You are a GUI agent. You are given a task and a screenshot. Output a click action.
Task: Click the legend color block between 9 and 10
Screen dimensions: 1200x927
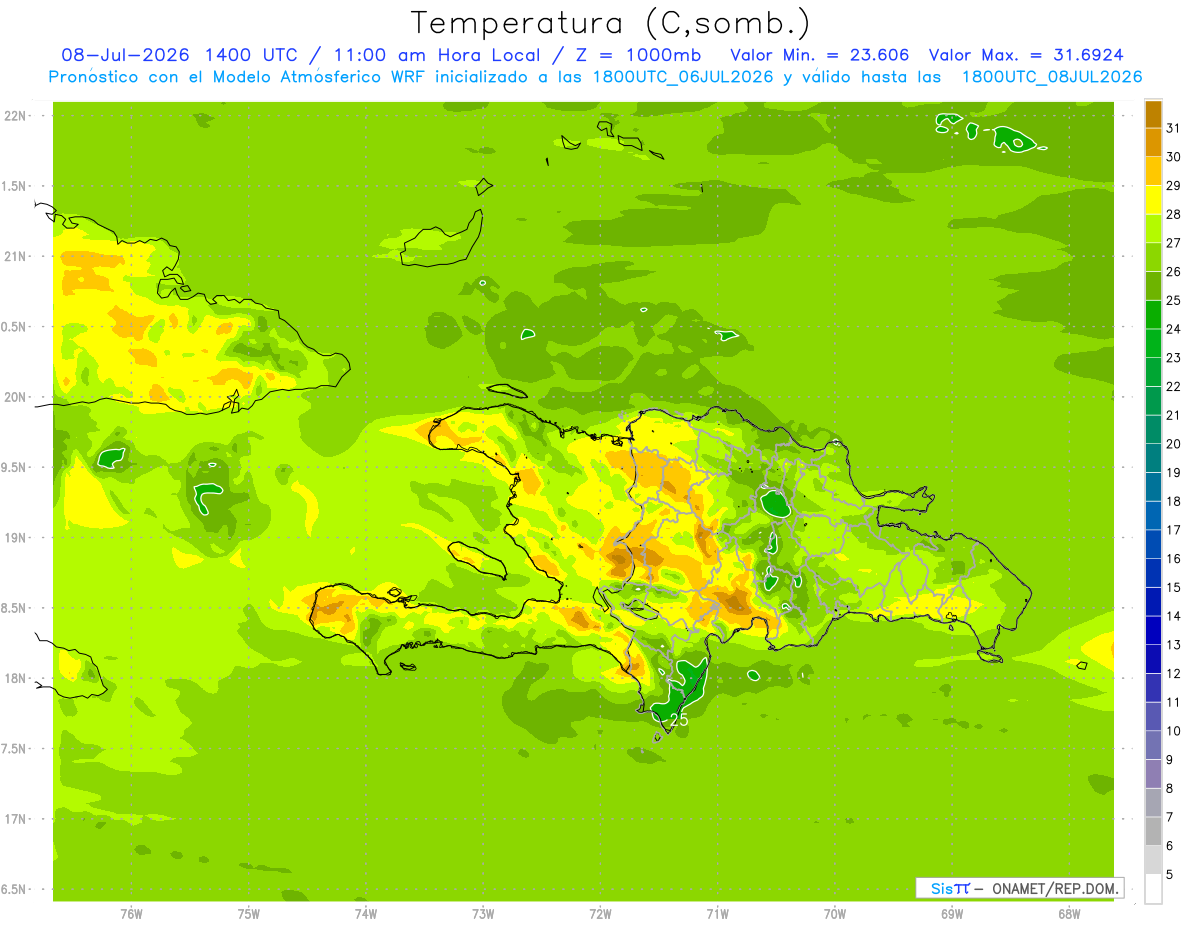tap(1153, 746)
